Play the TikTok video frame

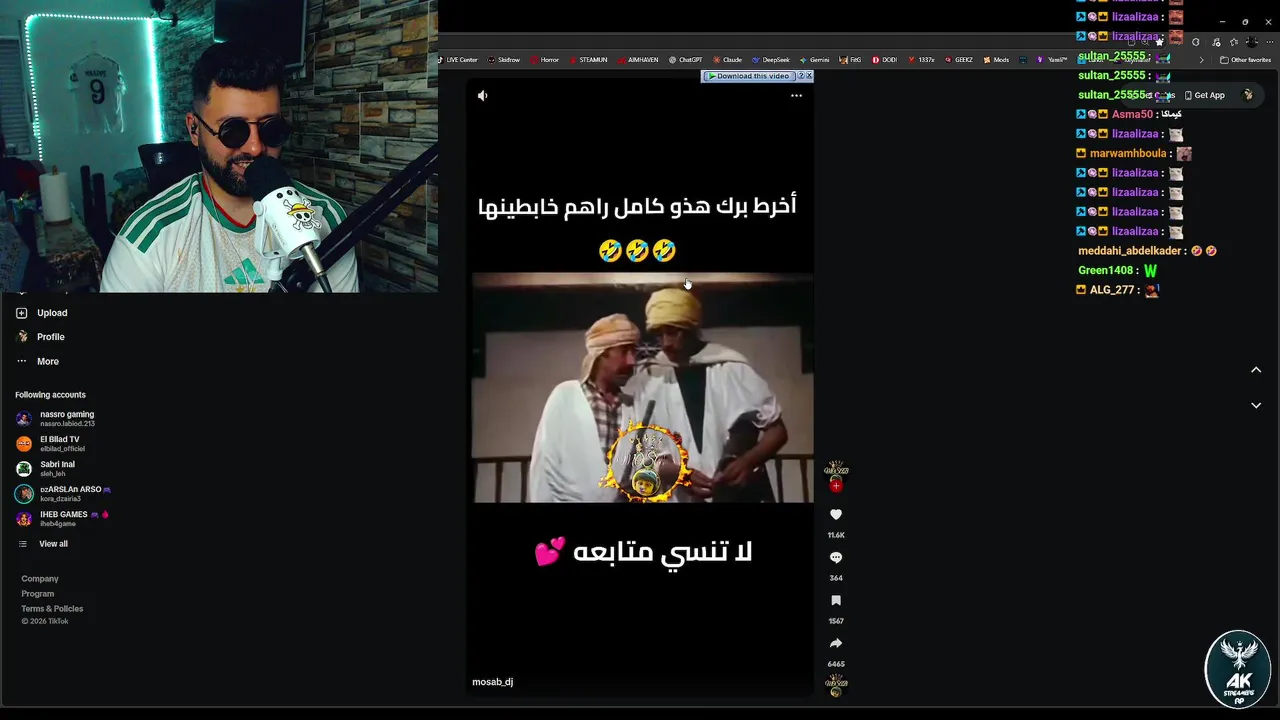pyautogui.click(x=642, y=388)
